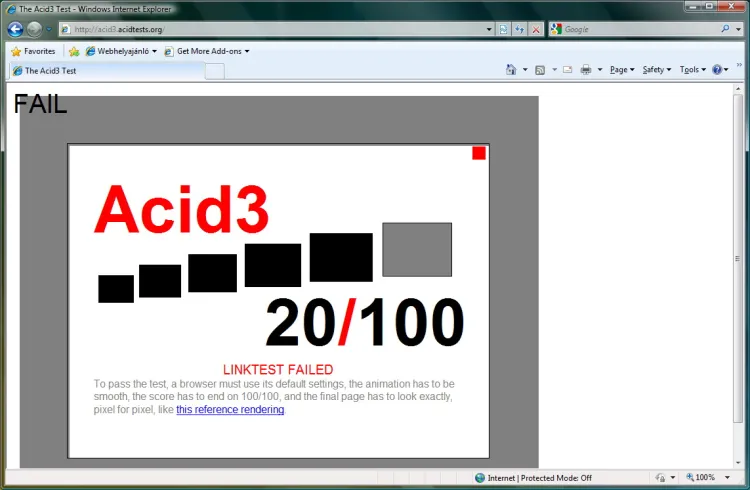Click the search magnifier icon
The height and width of the screenshot is (490, 750).
pos(725,29)
